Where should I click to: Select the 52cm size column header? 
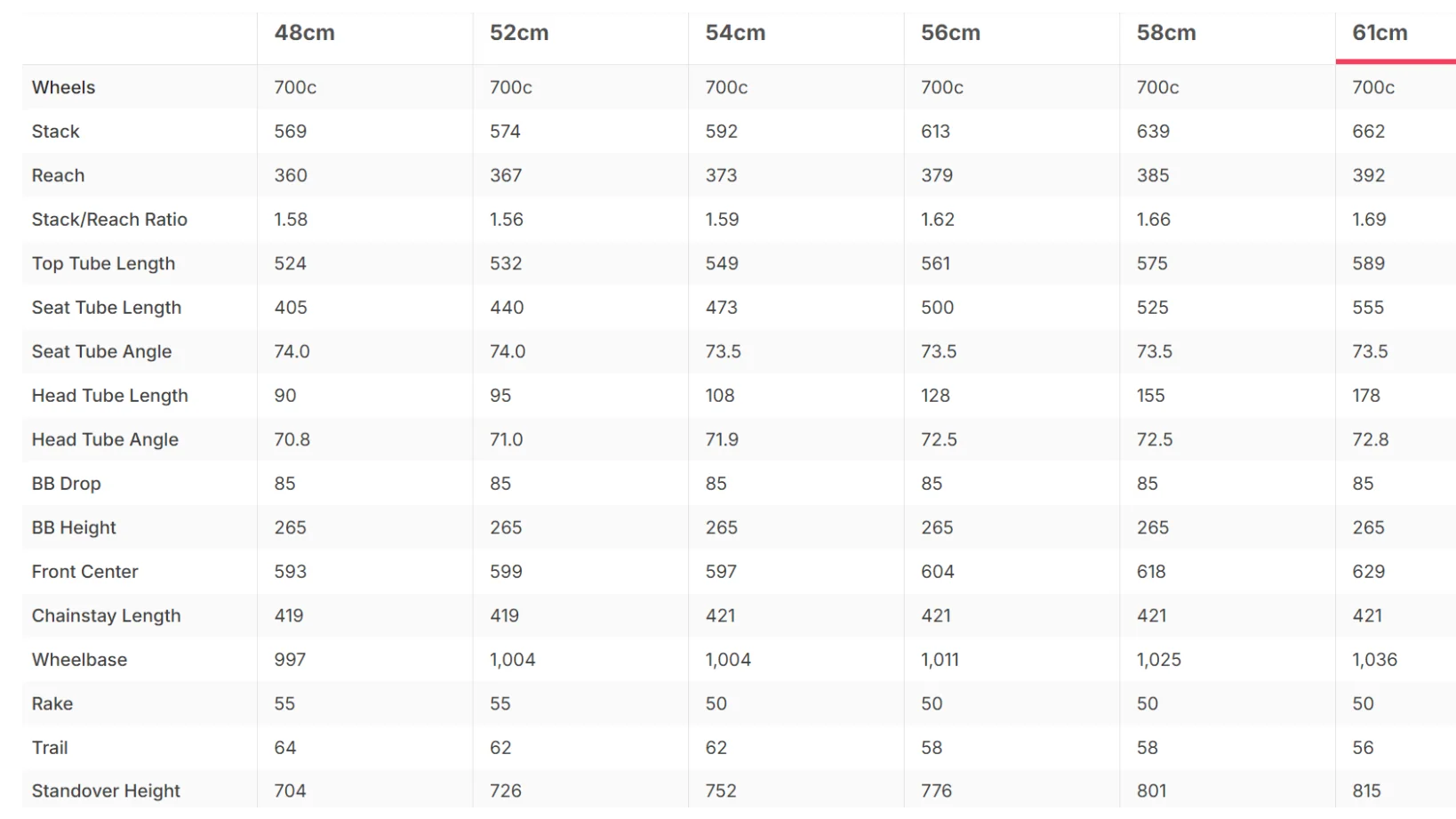click(519, 33)
